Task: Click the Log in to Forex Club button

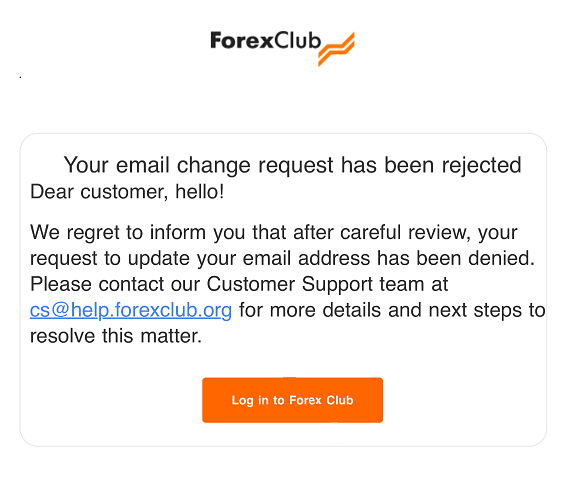Action: pos(292,400)
